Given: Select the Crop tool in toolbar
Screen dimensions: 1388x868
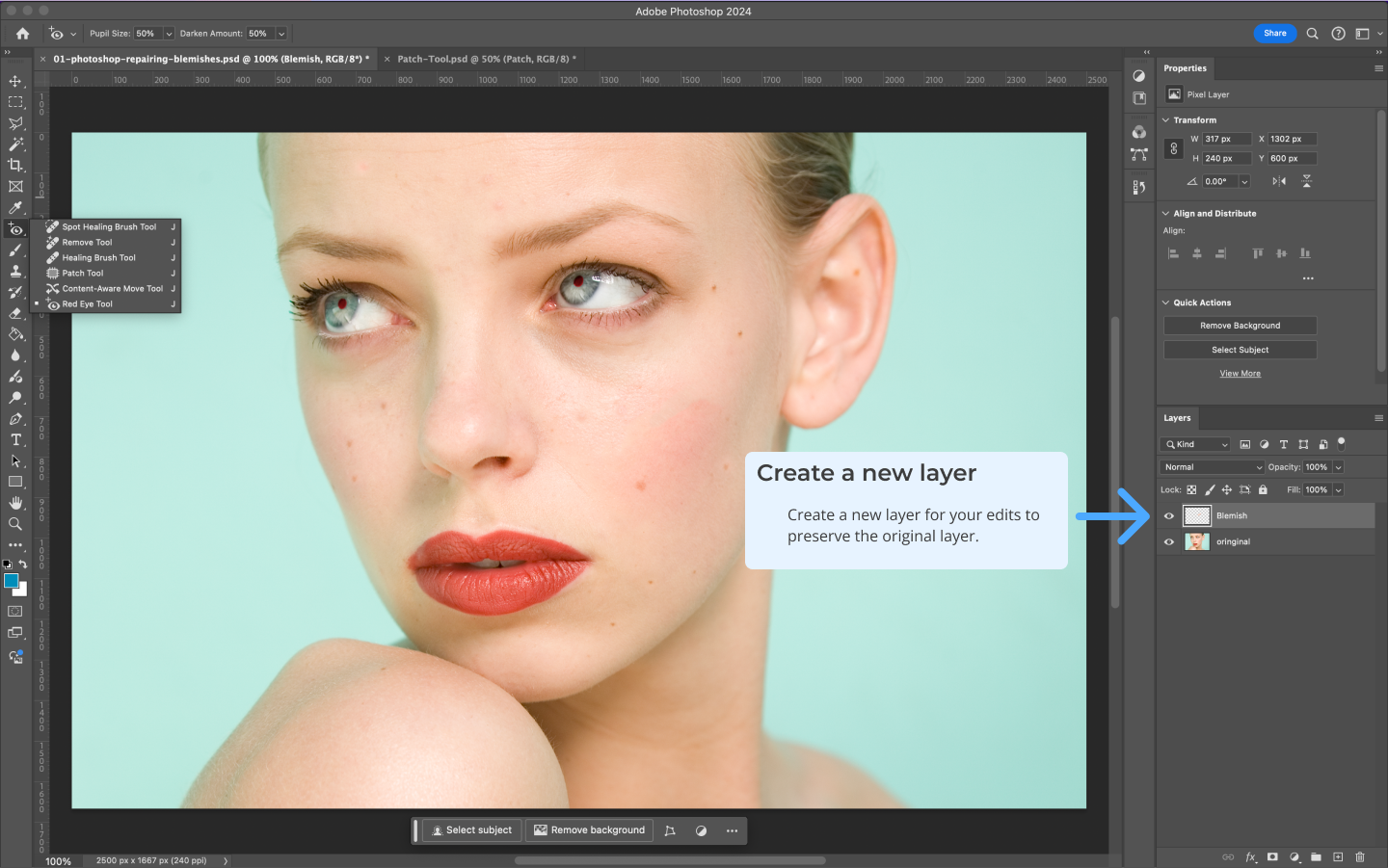Looking at the screenshot, I should 15,166.
